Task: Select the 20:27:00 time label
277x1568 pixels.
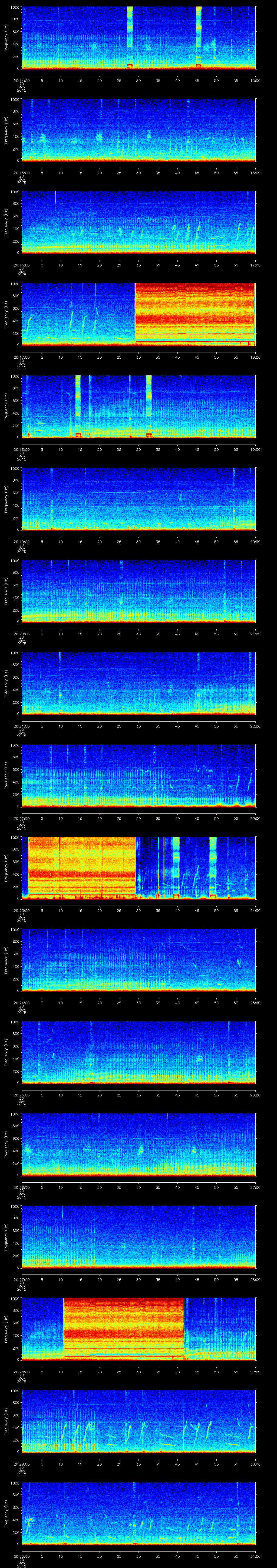Action: 21,1279
